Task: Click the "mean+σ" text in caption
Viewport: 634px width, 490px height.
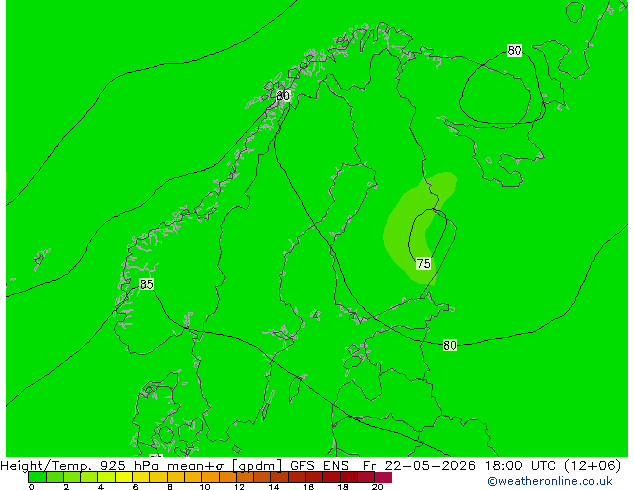Action: 197,466
